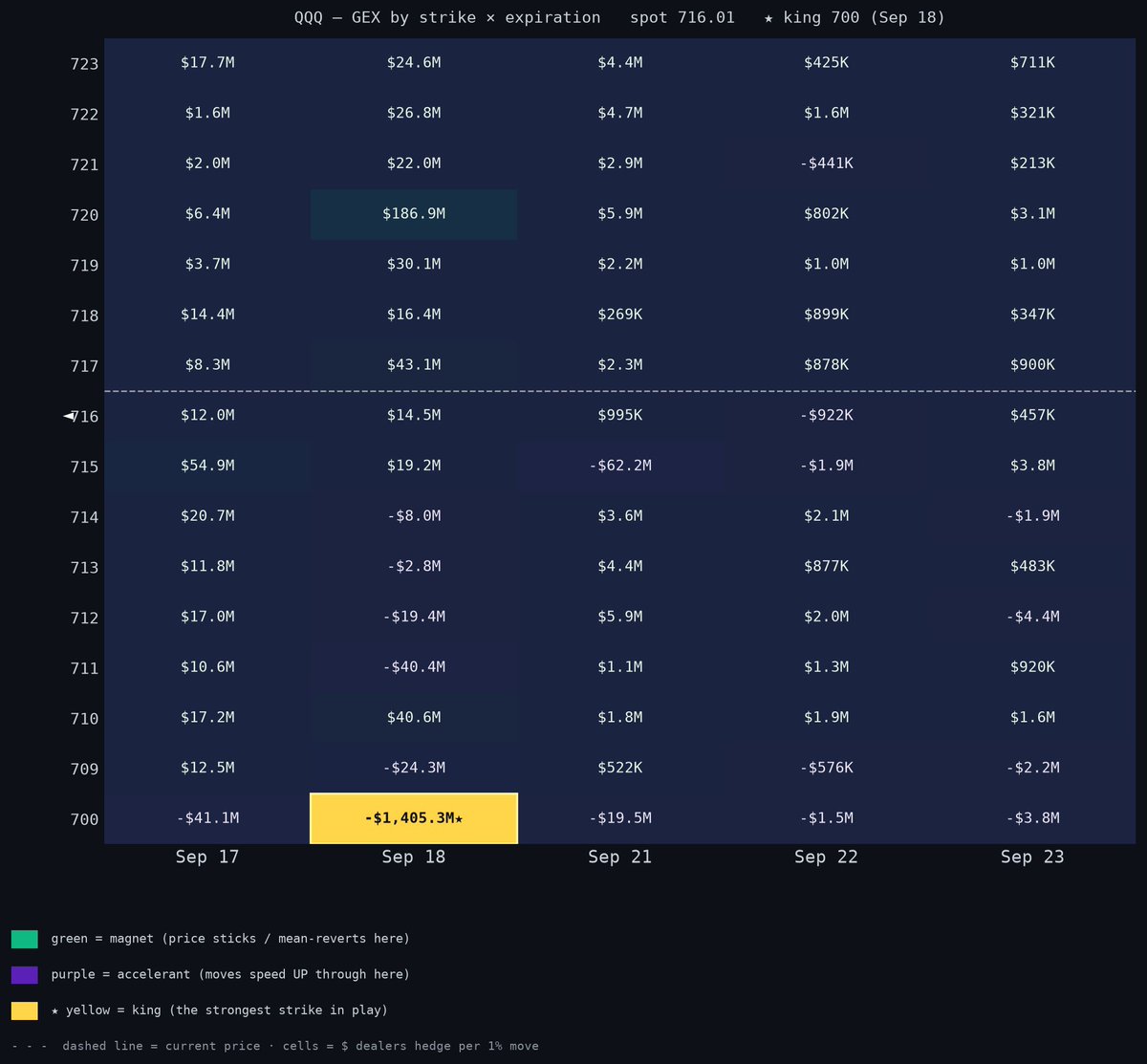Select strike label 700

tap(84, 820)
